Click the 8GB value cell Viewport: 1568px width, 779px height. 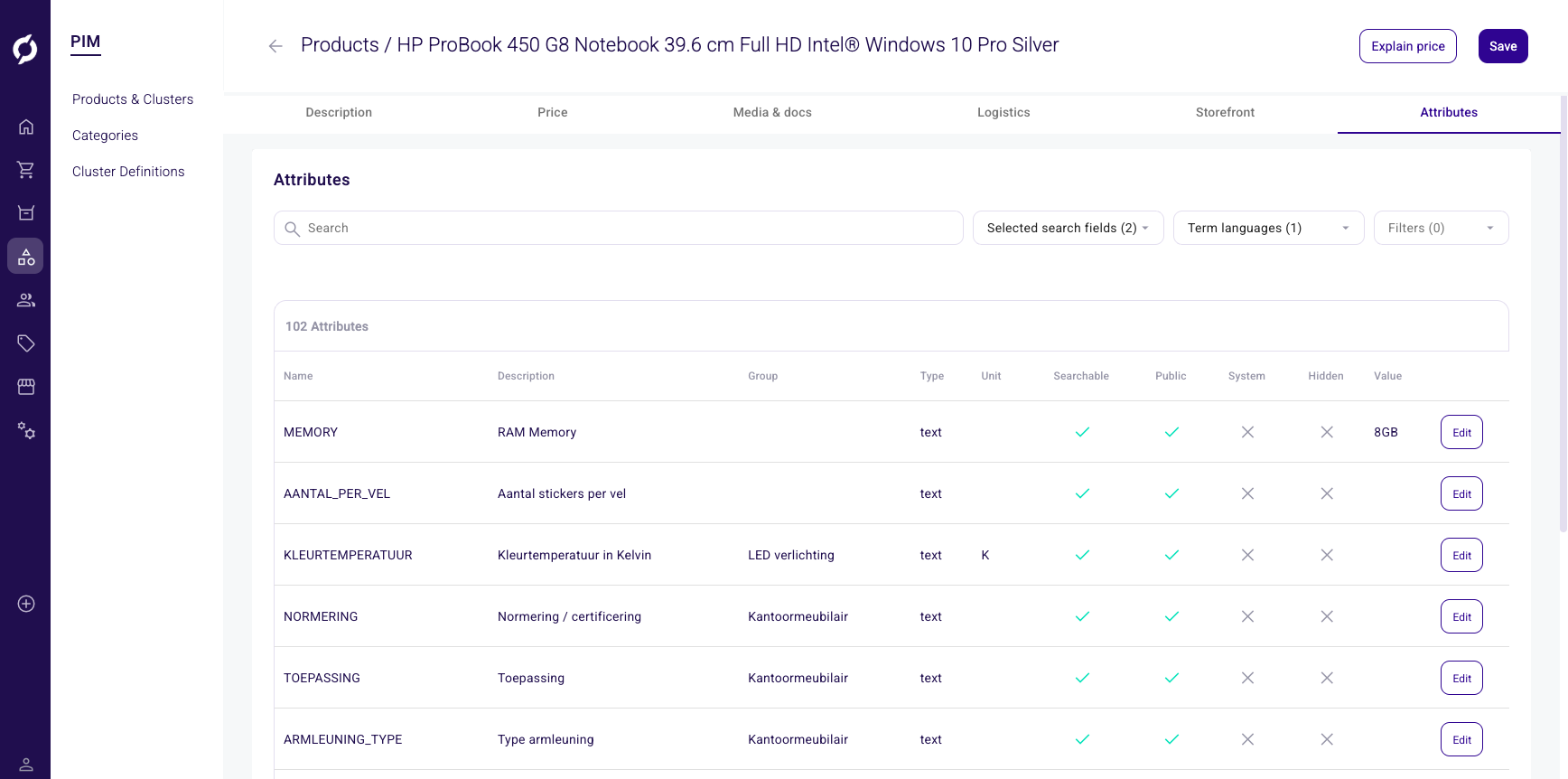1386,432
